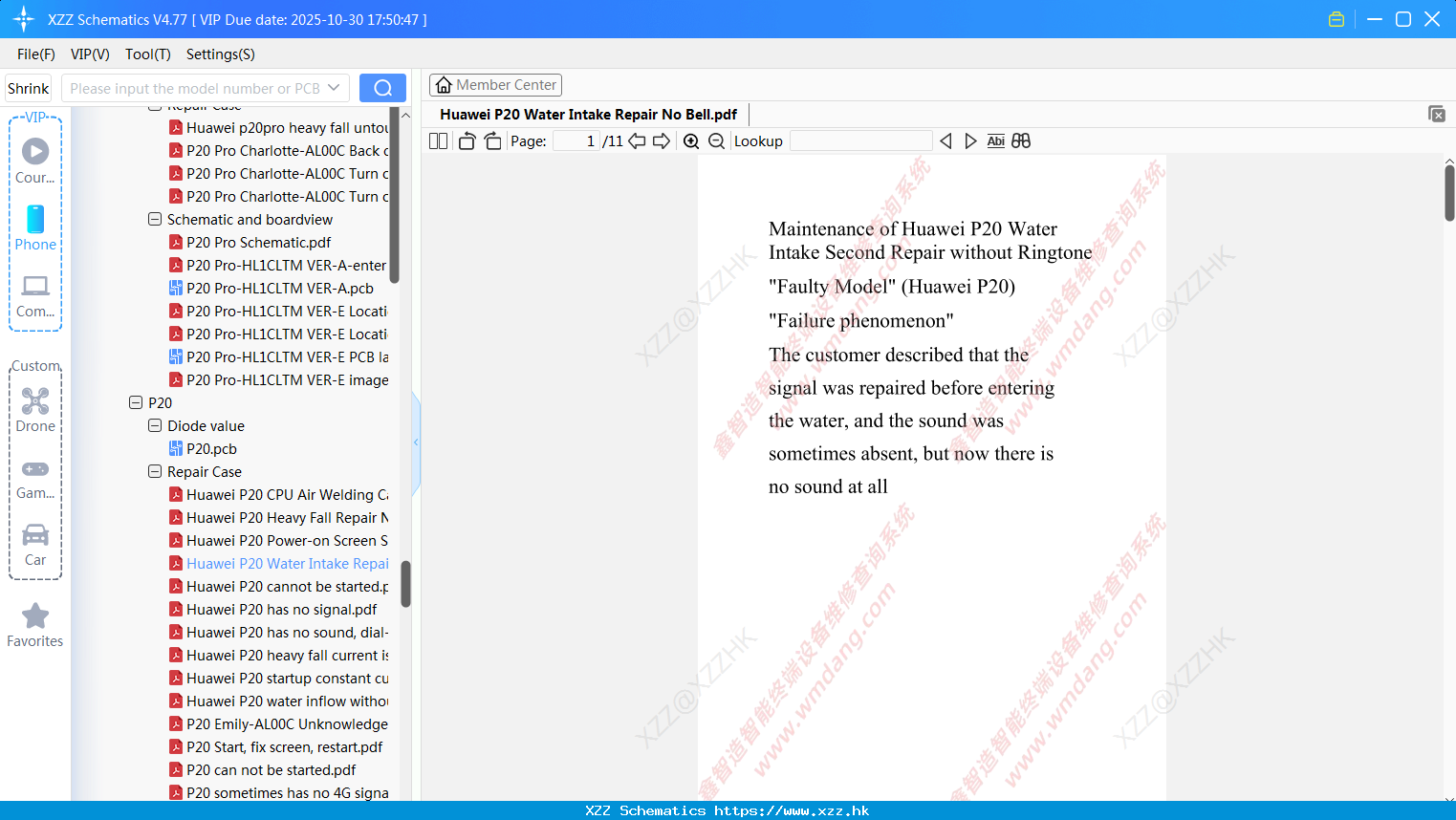Open the Game console category
This screenshot has width=1456, height=820.
pyautogui.click(x=35, y=478)
